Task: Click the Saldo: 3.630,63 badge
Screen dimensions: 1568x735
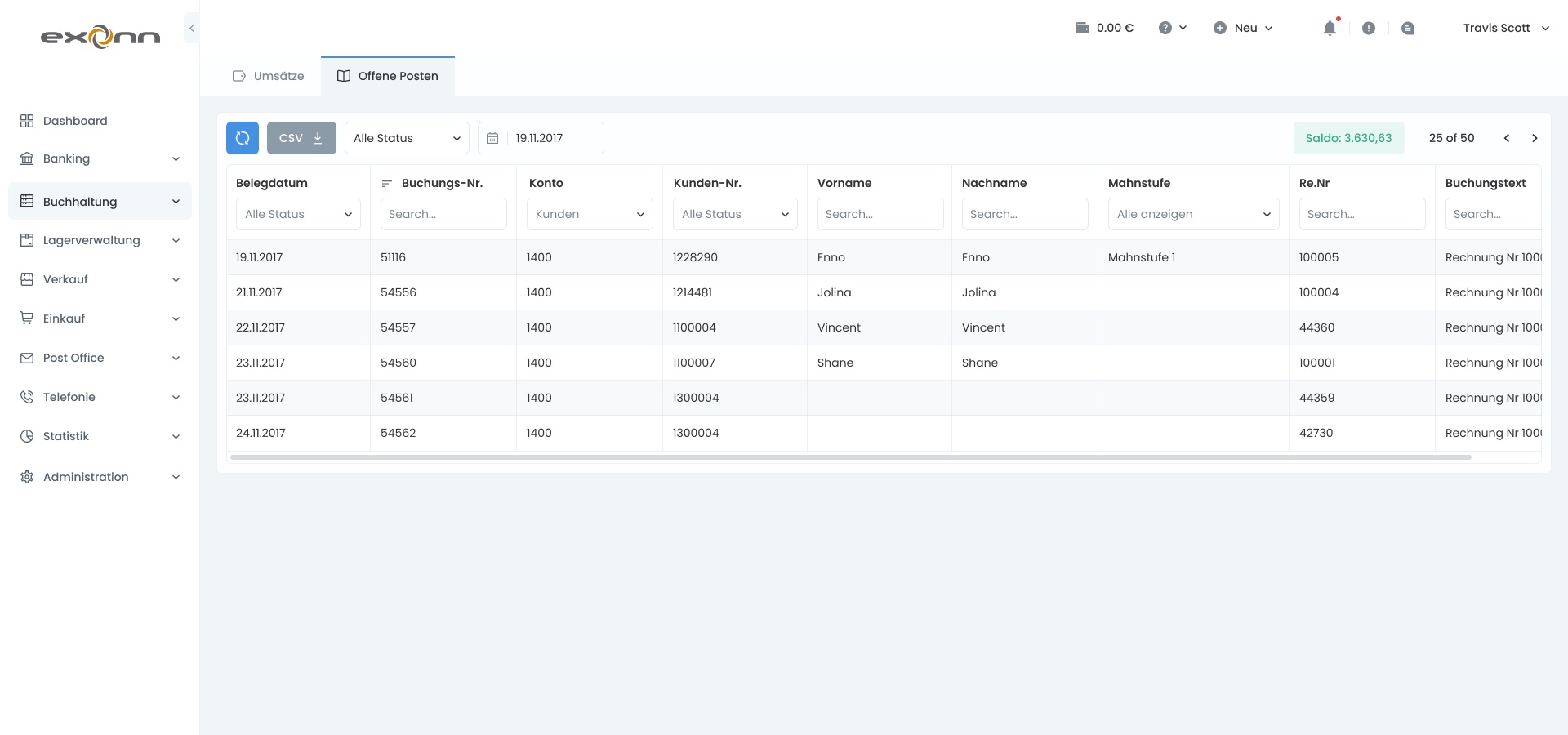Action: (1348, 138)
